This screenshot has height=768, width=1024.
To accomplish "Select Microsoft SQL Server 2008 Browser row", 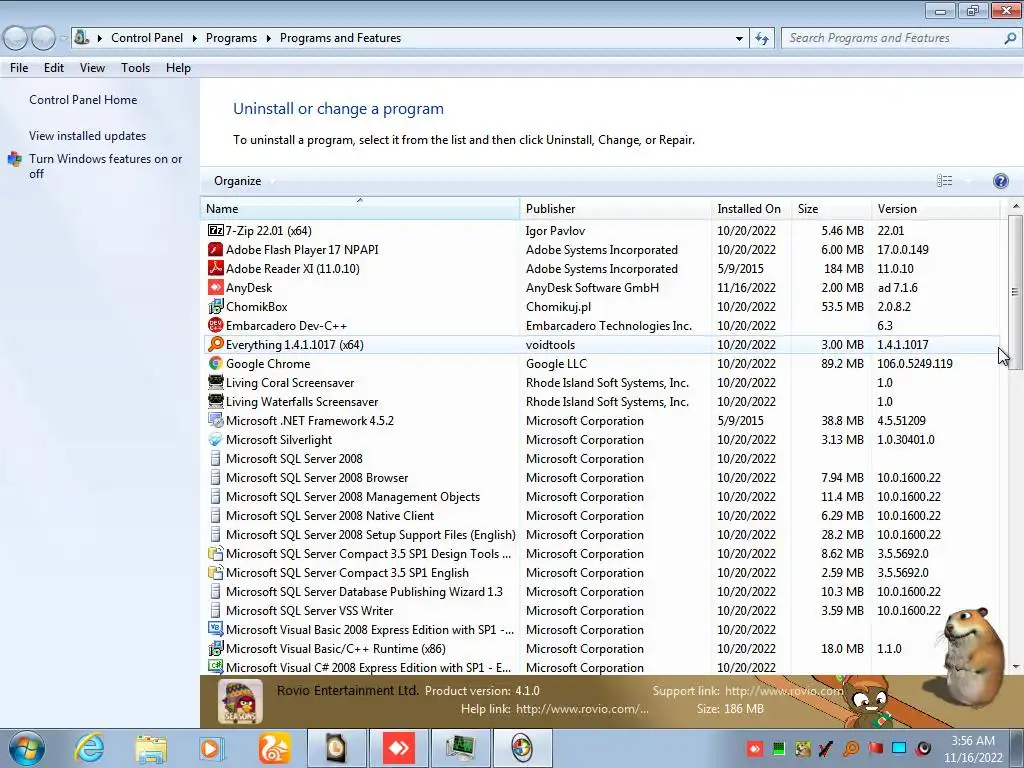I will (600, 477).
